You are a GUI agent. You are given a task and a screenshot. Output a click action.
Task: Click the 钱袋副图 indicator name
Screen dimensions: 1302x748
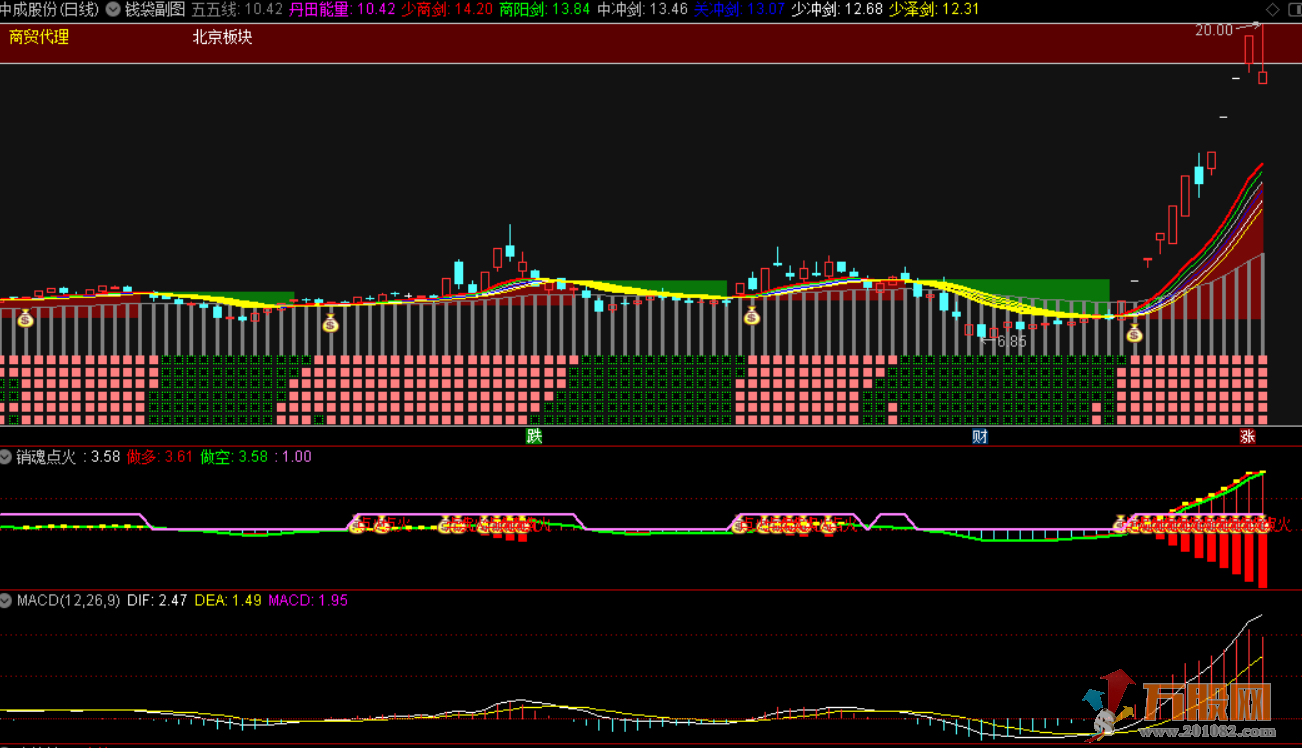[x=155, y=9]
